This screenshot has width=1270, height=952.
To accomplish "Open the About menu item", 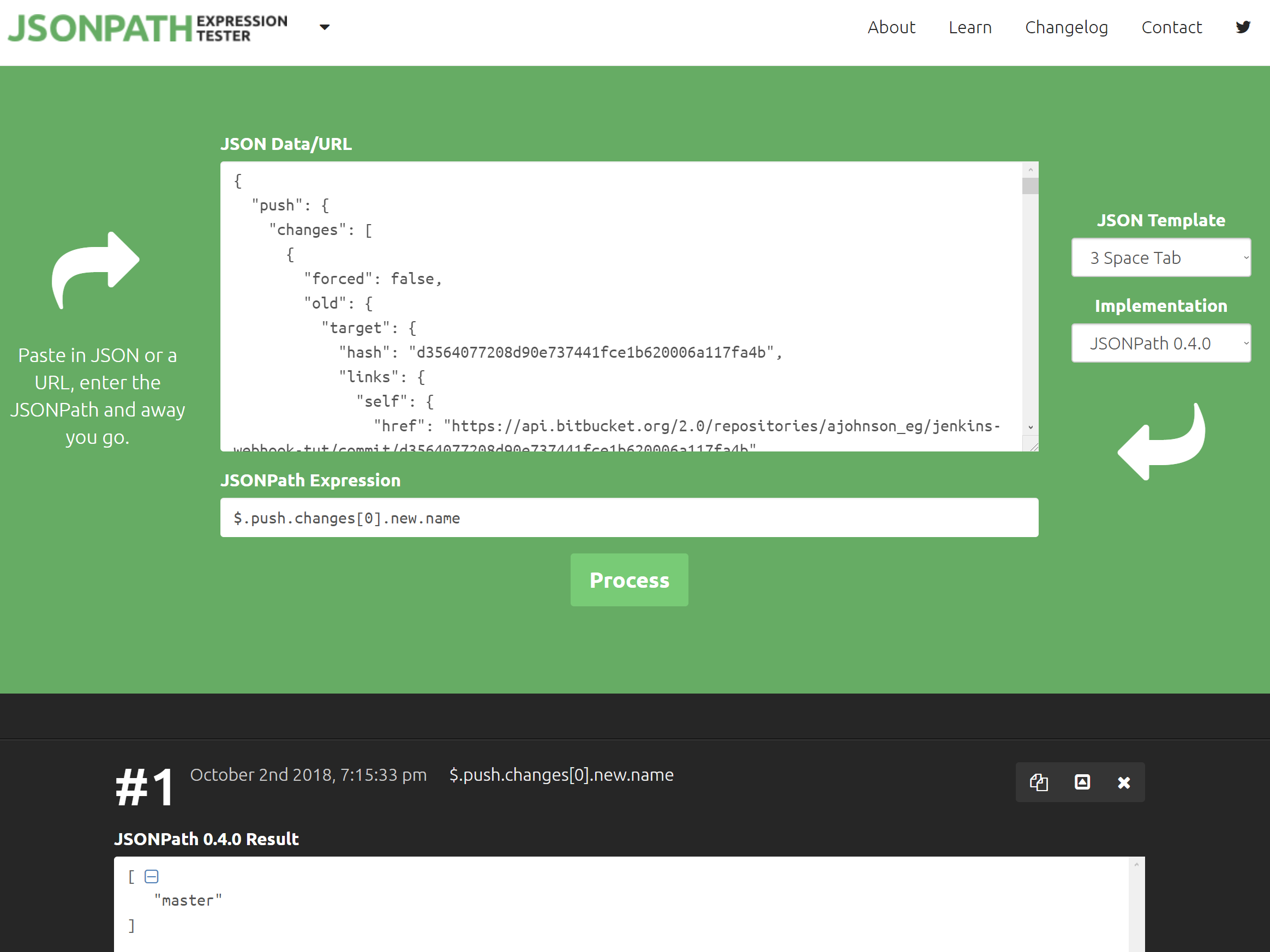I will (891, 27).
